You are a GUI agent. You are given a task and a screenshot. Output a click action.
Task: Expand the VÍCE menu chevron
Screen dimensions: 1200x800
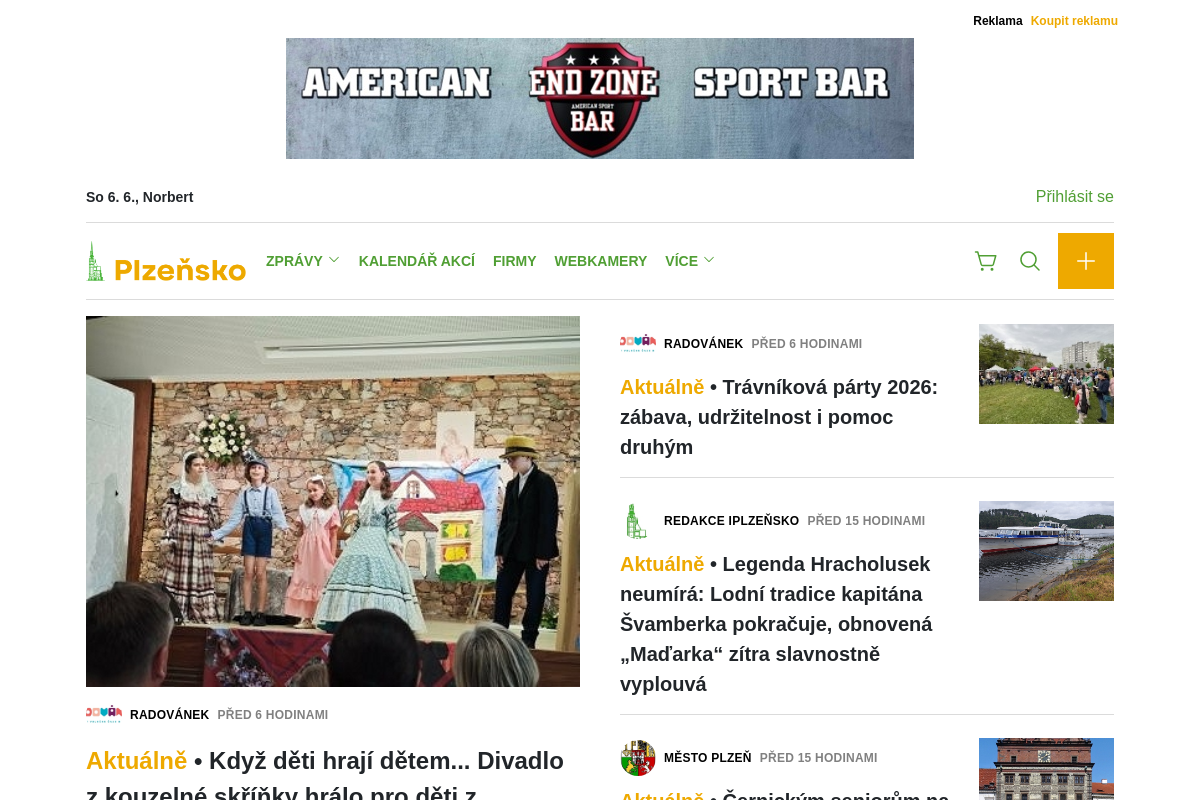point(709,260)
